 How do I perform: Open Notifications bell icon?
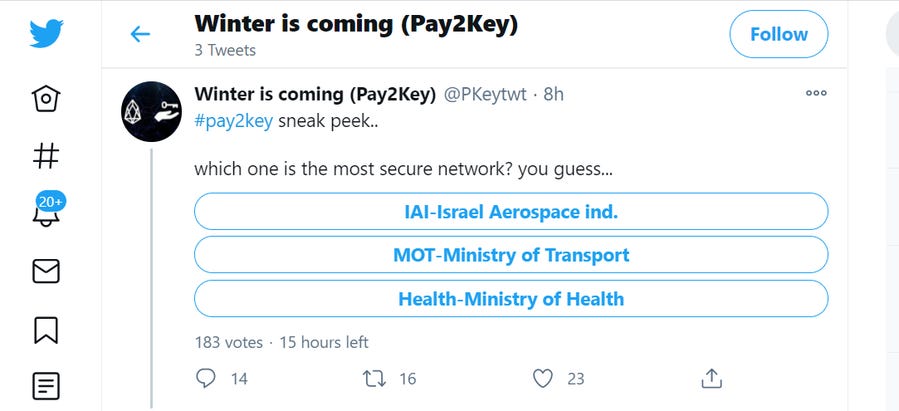point(47,213)
